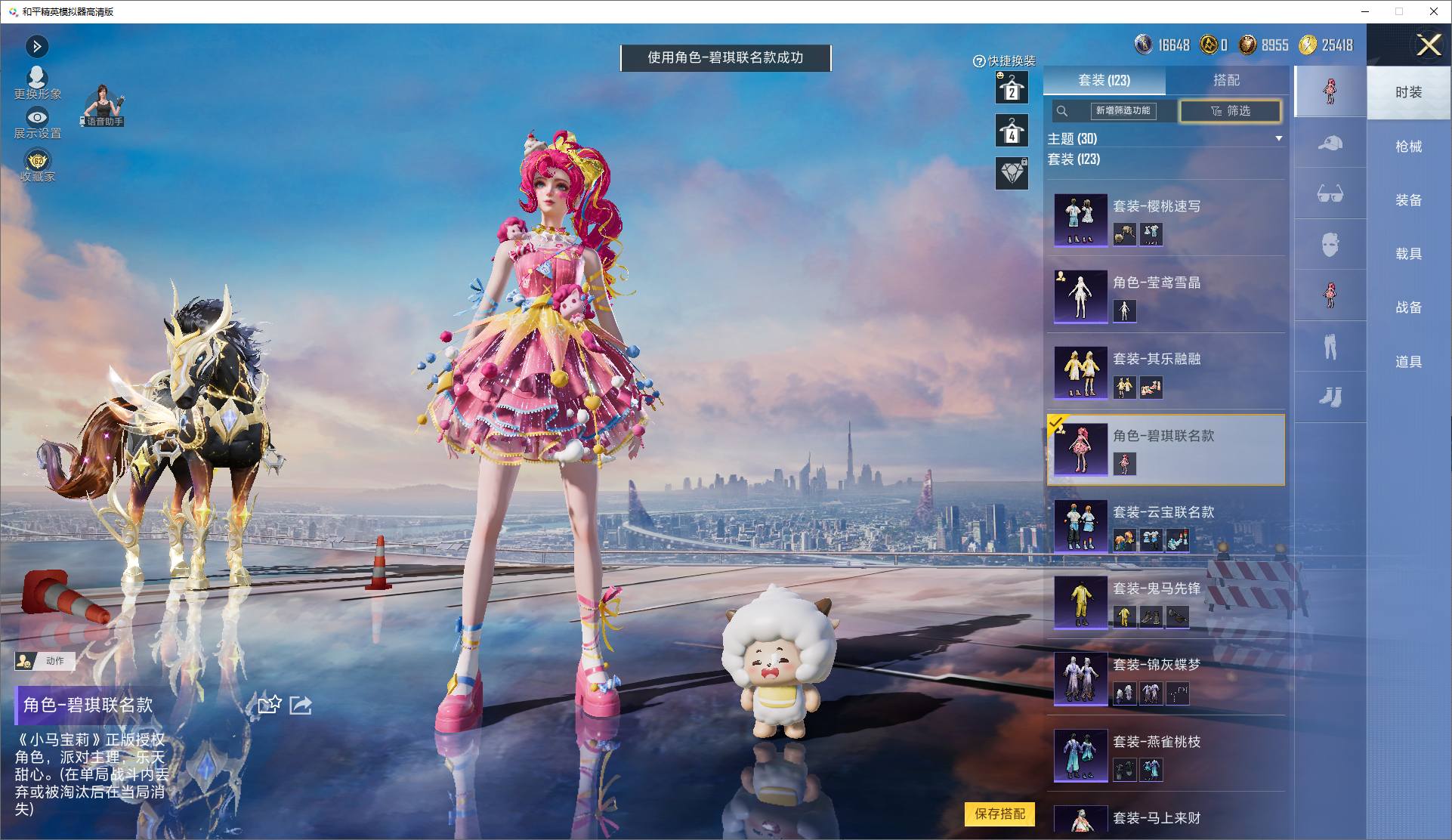Open the 载具 menu

click(x=1408, y=254)
